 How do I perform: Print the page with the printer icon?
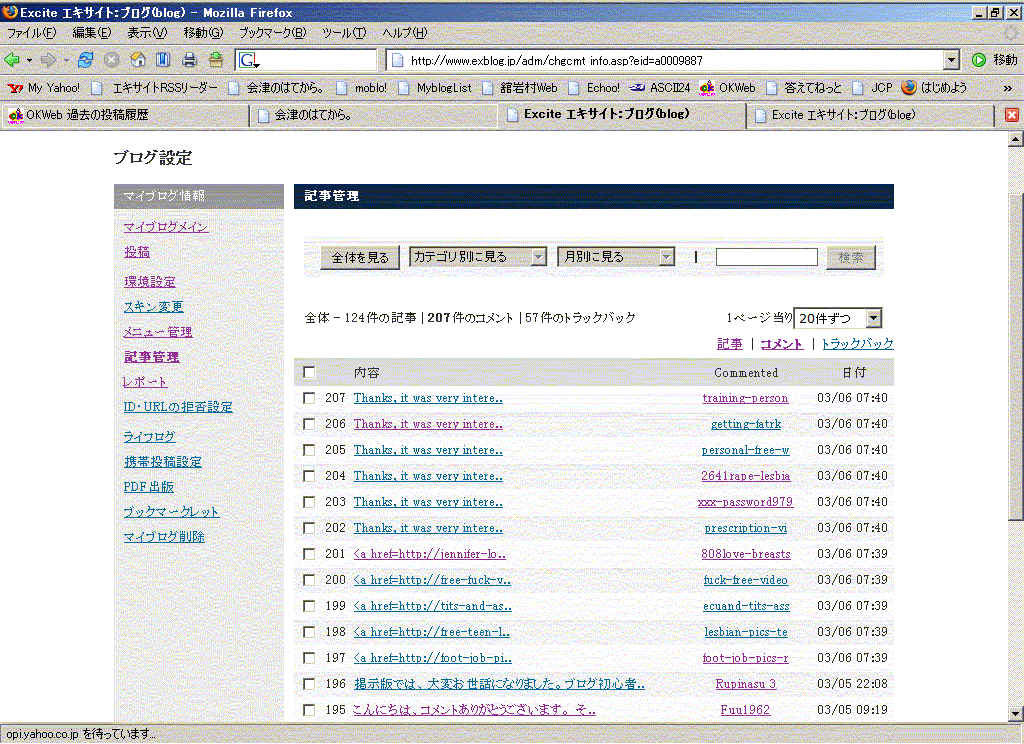189,60
